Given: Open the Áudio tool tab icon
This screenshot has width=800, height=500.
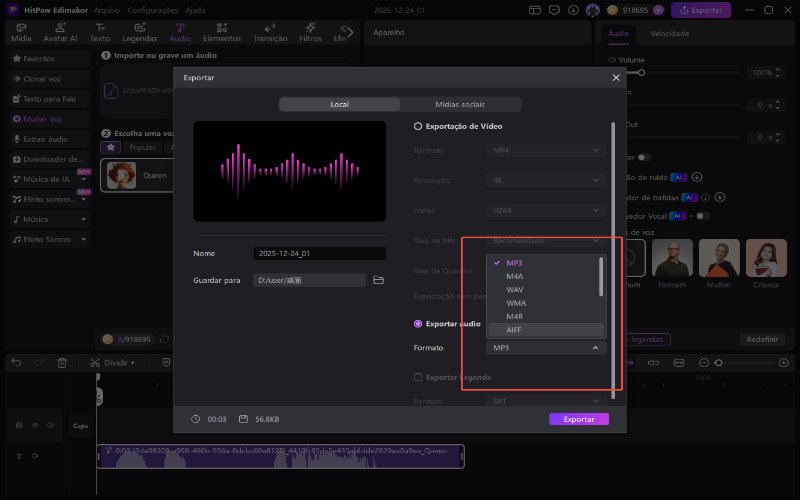Looking at the screenshot, I should pyautogui.click(x=180, y=32).
